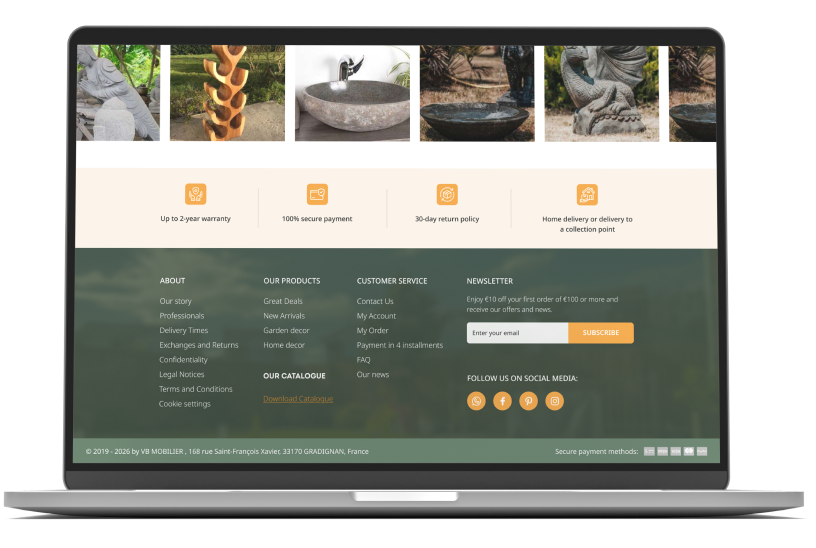The width and height of the screenshot is (816, 548).
Task: Open the Our news link
Action: (x=373, y=374)
